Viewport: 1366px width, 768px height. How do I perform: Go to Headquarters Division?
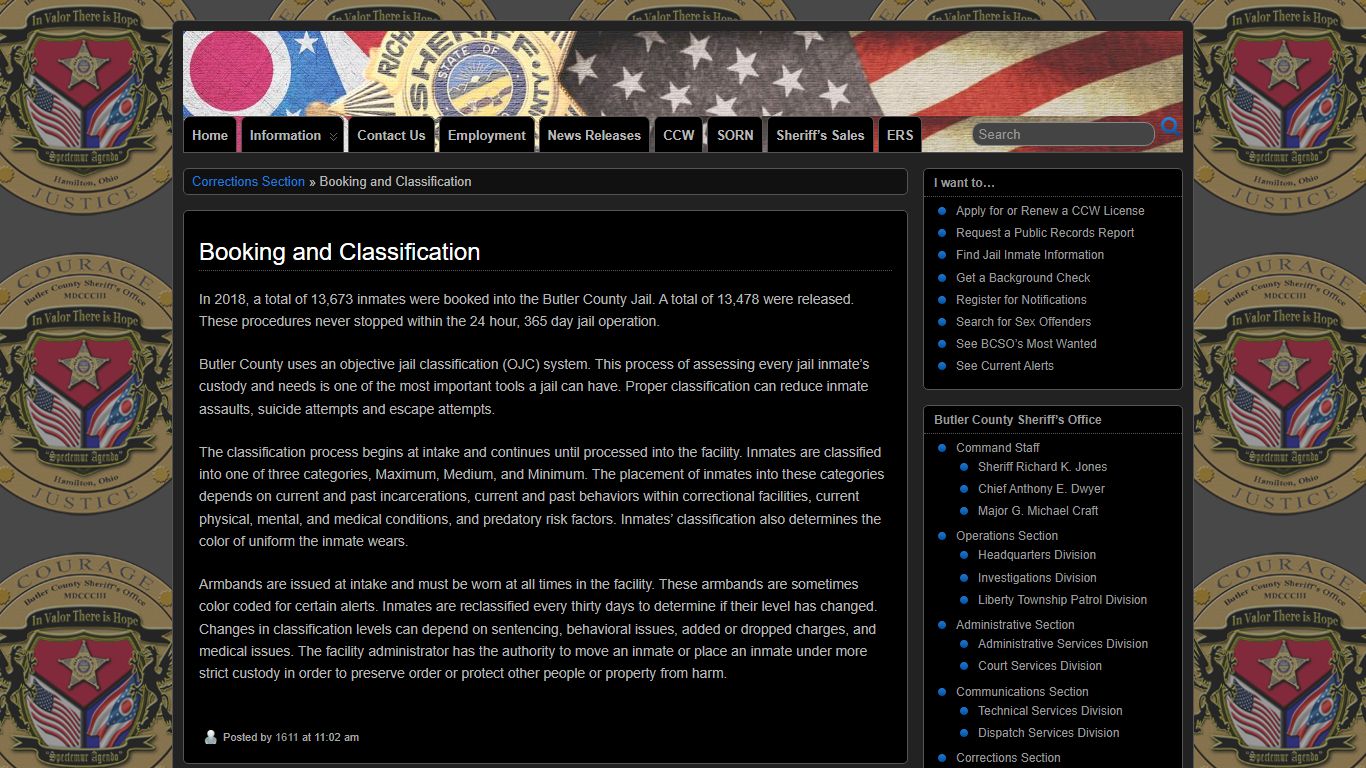pos(1037,555)
